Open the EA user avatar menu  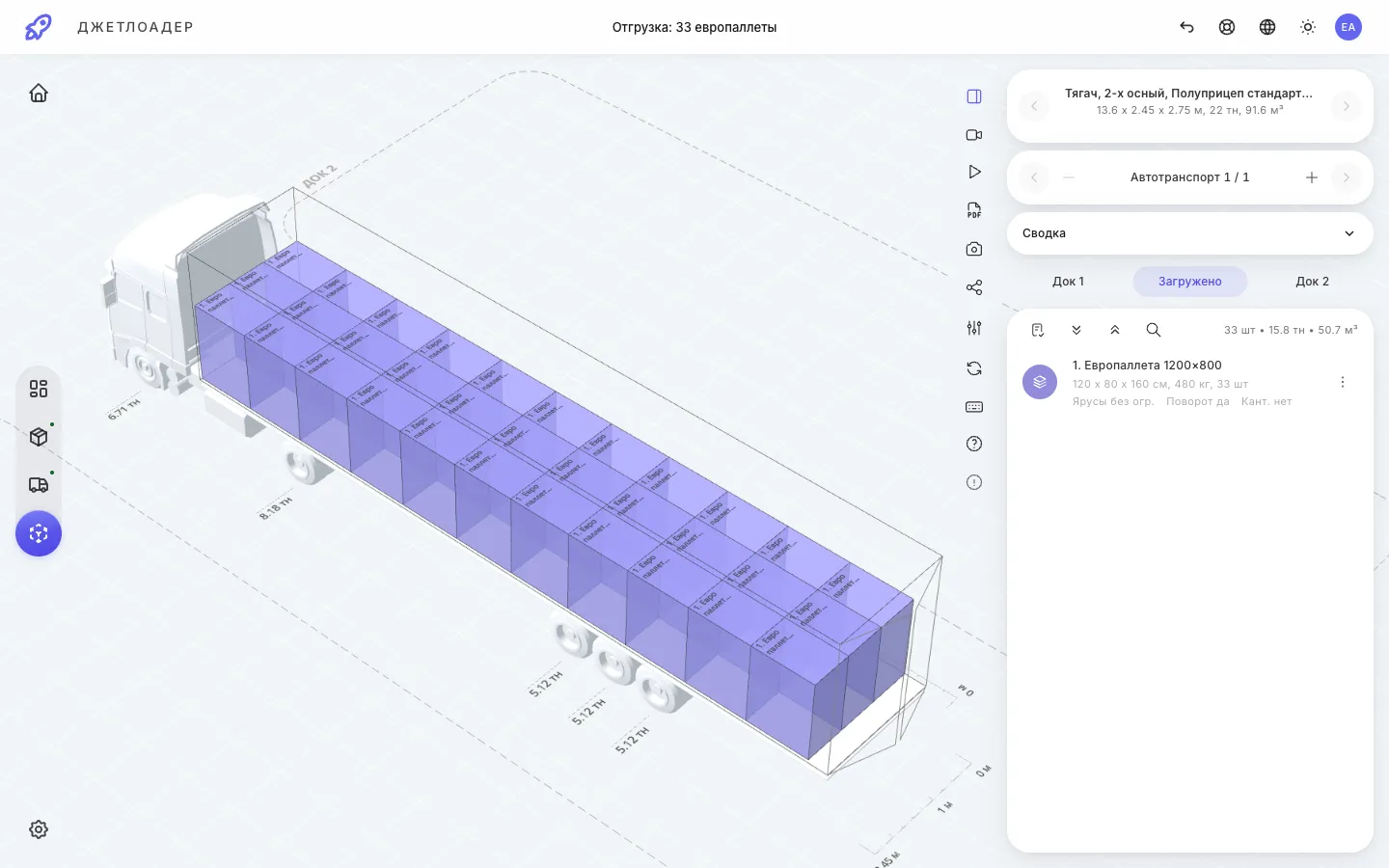1348,27
